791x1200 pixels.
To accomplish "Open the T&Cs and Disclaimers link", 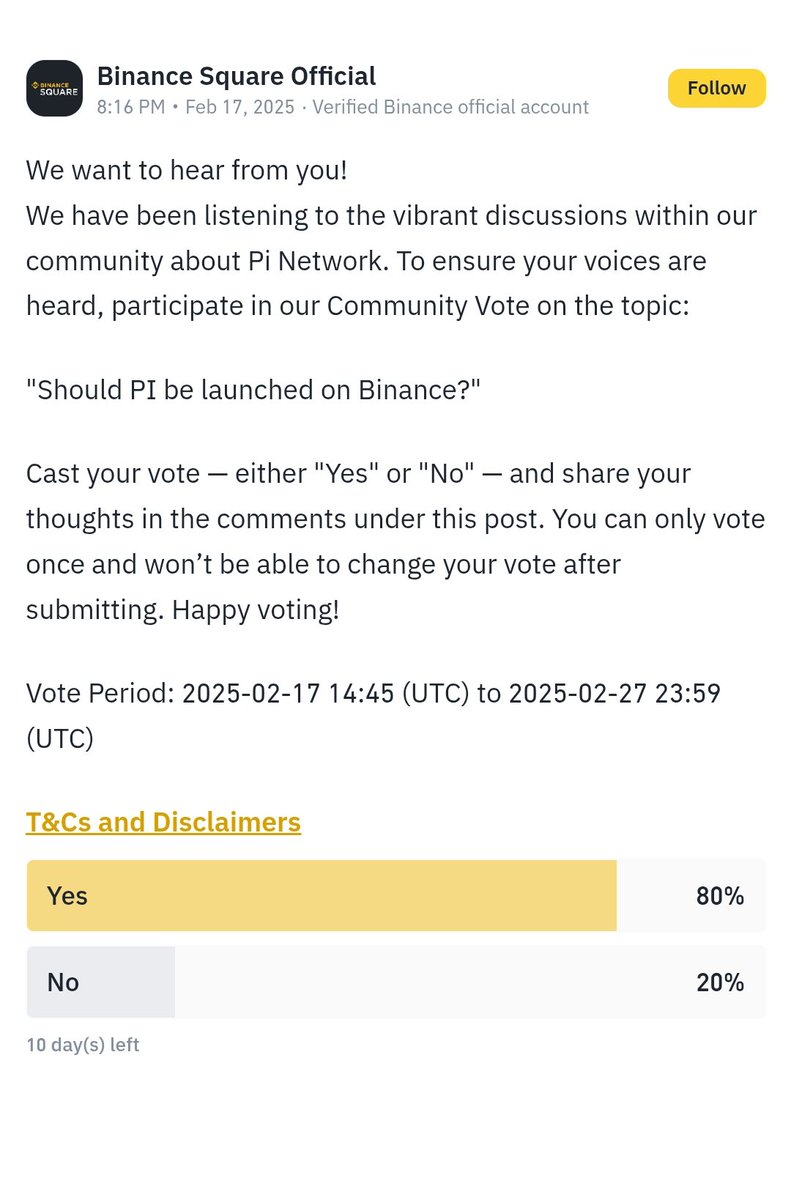I will [x=163, y=822].
